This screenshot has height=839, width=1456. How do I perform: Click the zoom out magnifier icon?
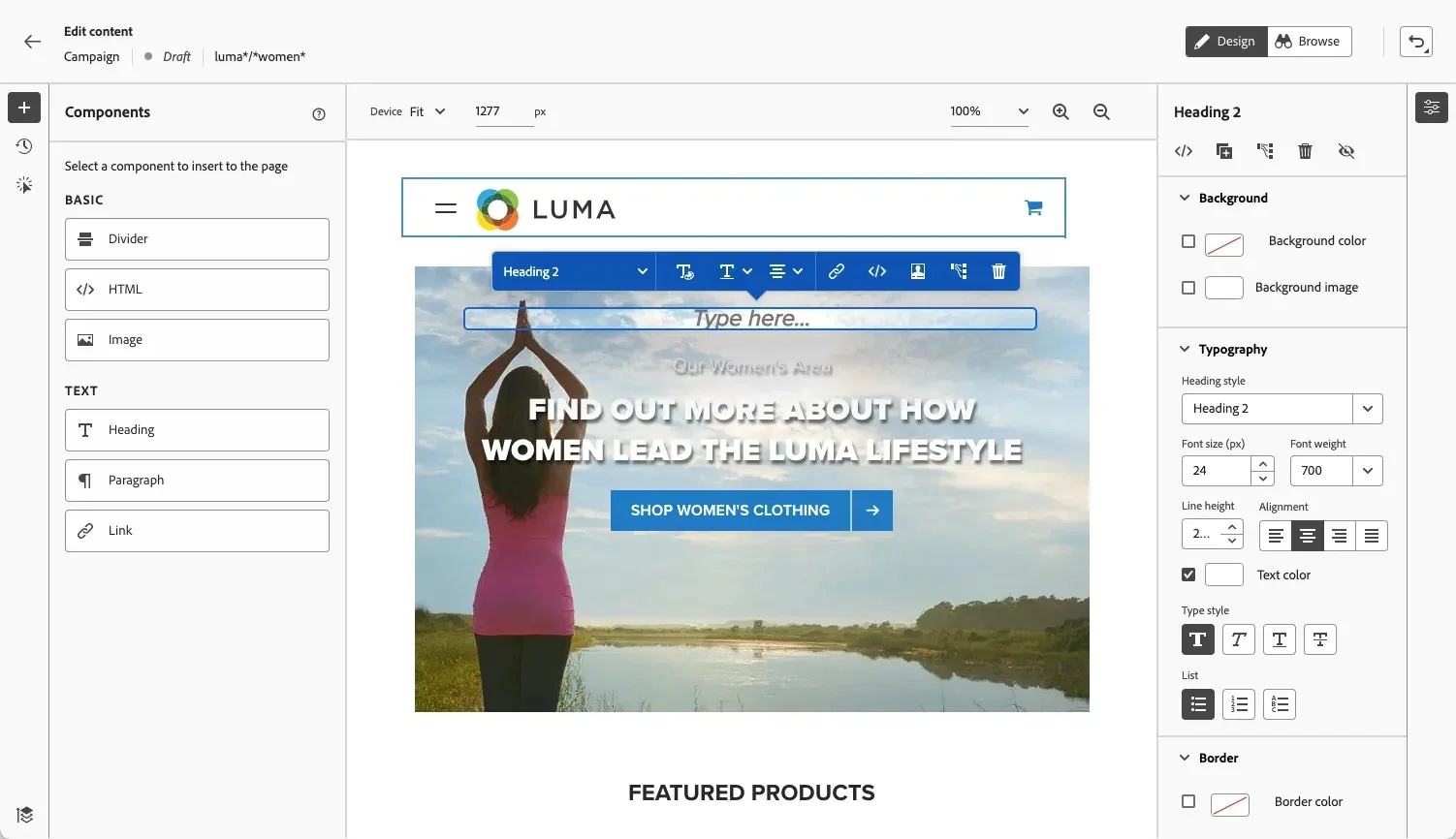(1101, 111)
